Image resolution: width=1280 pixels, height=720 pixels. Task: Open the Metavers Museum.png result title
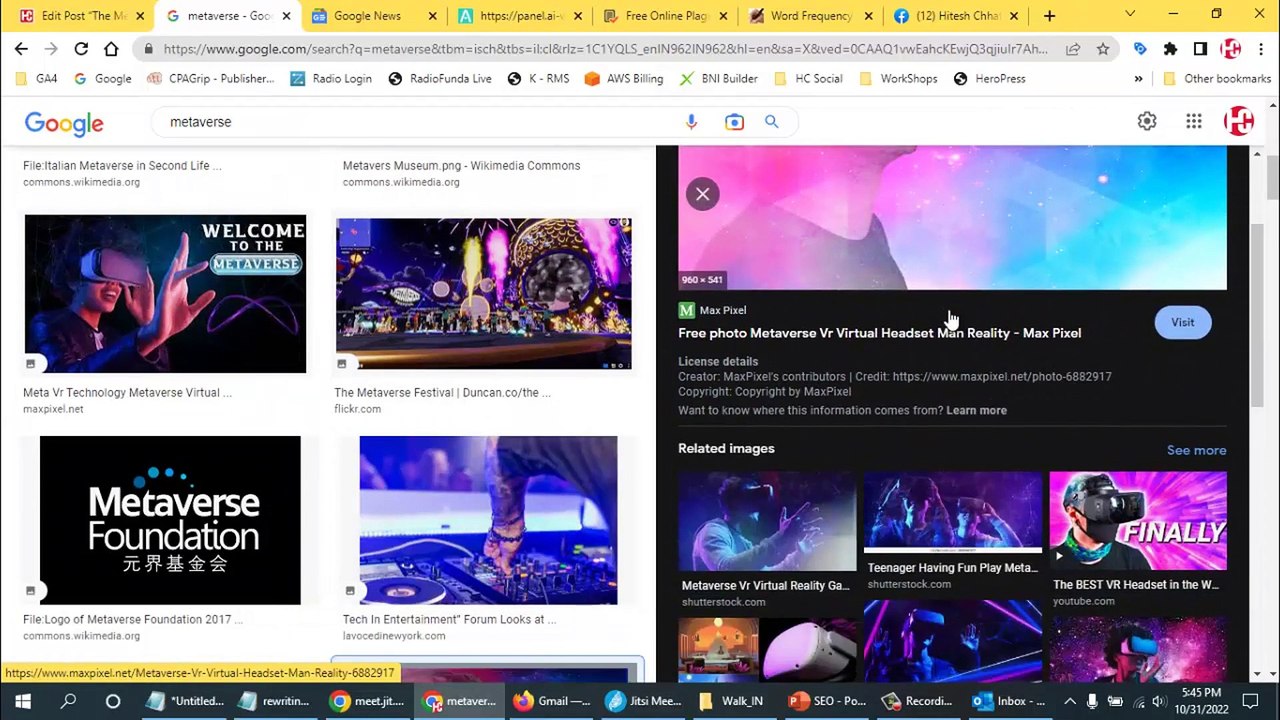[461, 166]
